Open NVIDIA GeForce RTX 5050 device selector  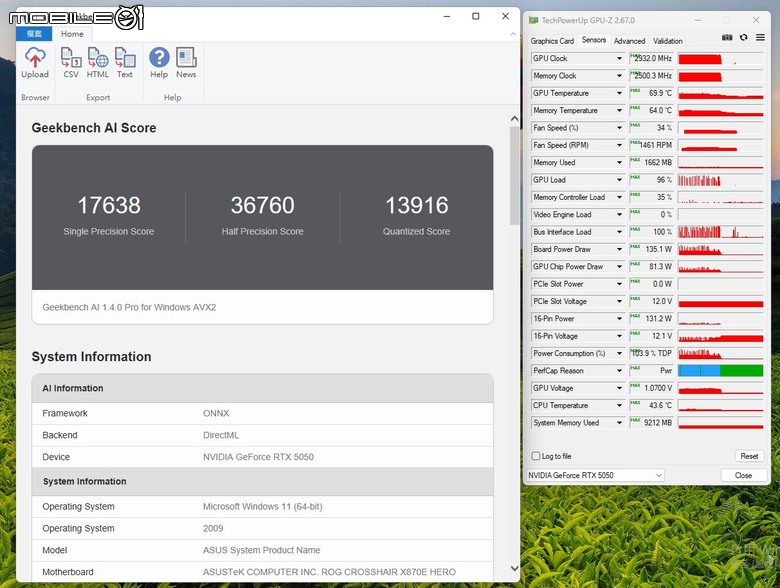(x=595, y=475)
